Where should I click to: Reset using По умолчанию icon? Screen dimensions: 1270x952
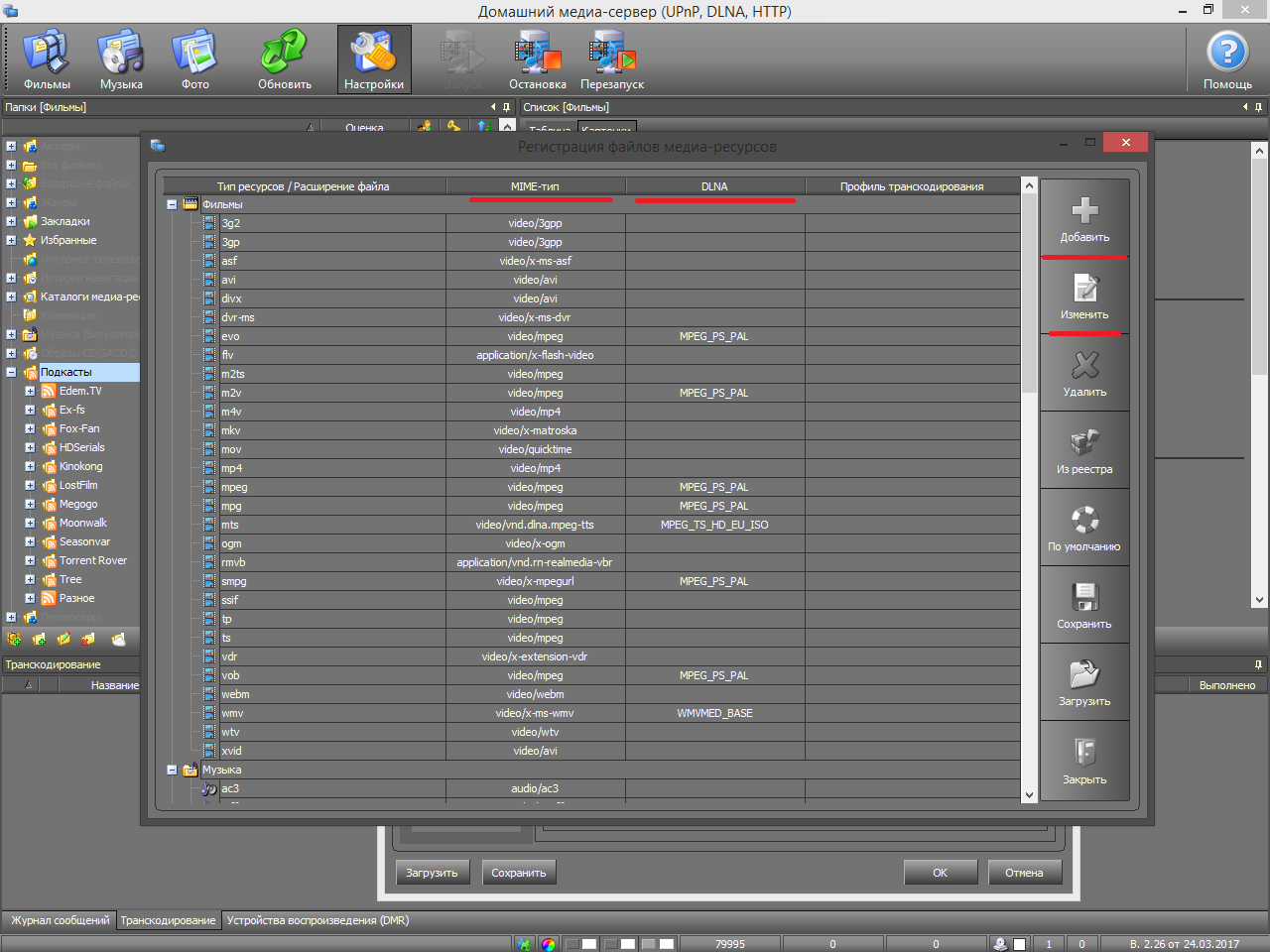(x=1084, y=521)
